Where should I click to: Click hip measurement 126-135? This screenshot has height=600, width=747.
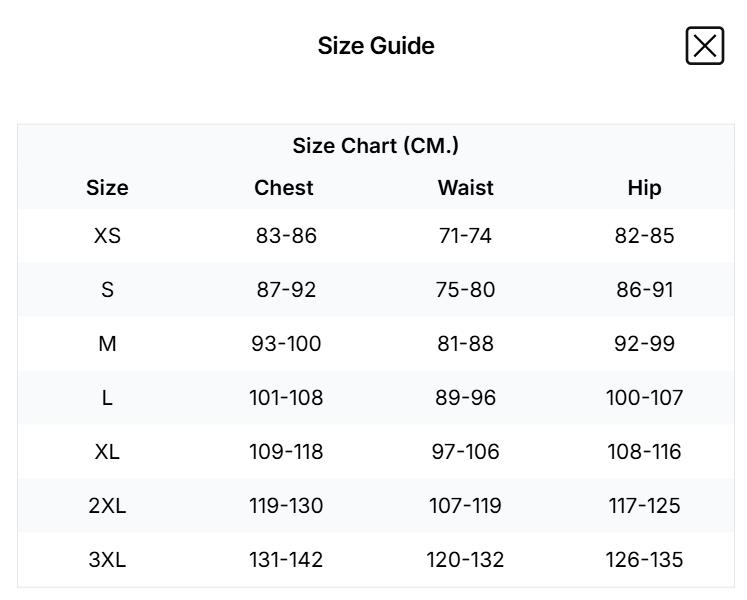pos(644,560)
